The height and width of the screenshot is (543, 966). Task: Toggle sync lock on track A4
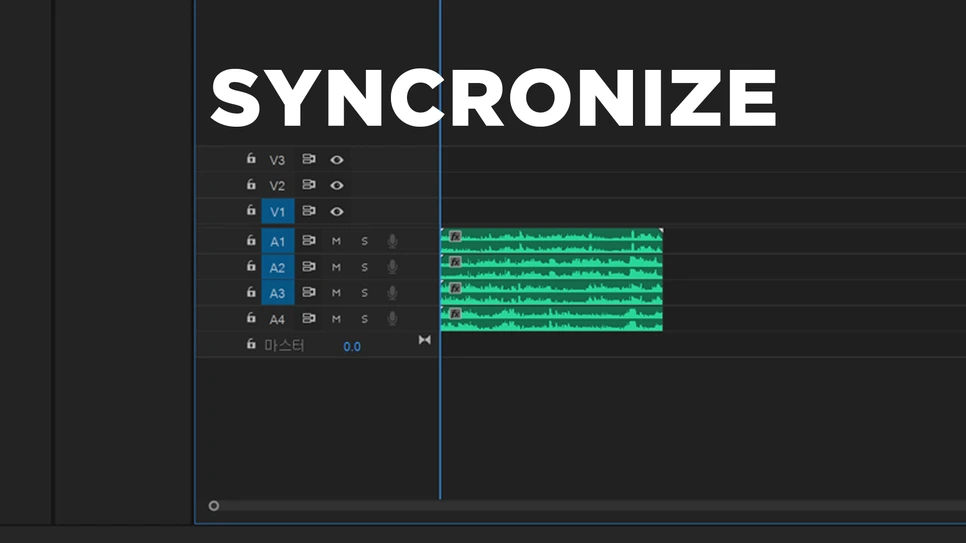(x=309, y=318)
